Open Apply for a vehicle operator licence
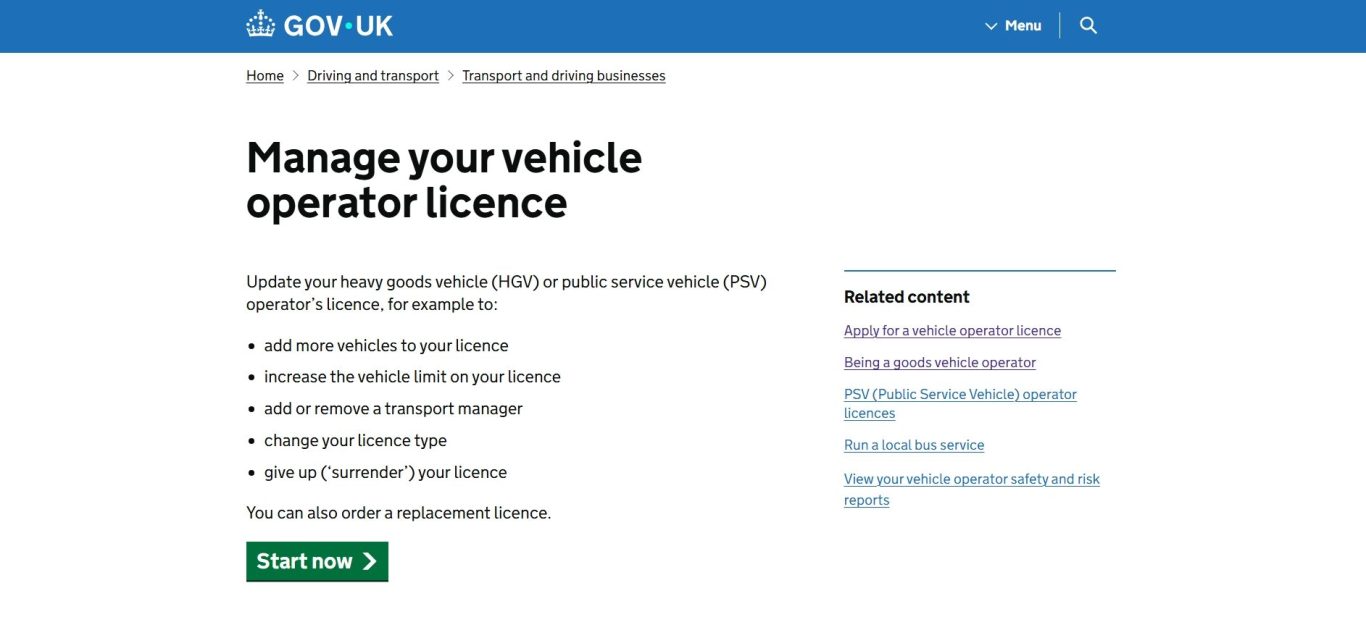This screenshot has height=617, width=1366. (952, 331)
